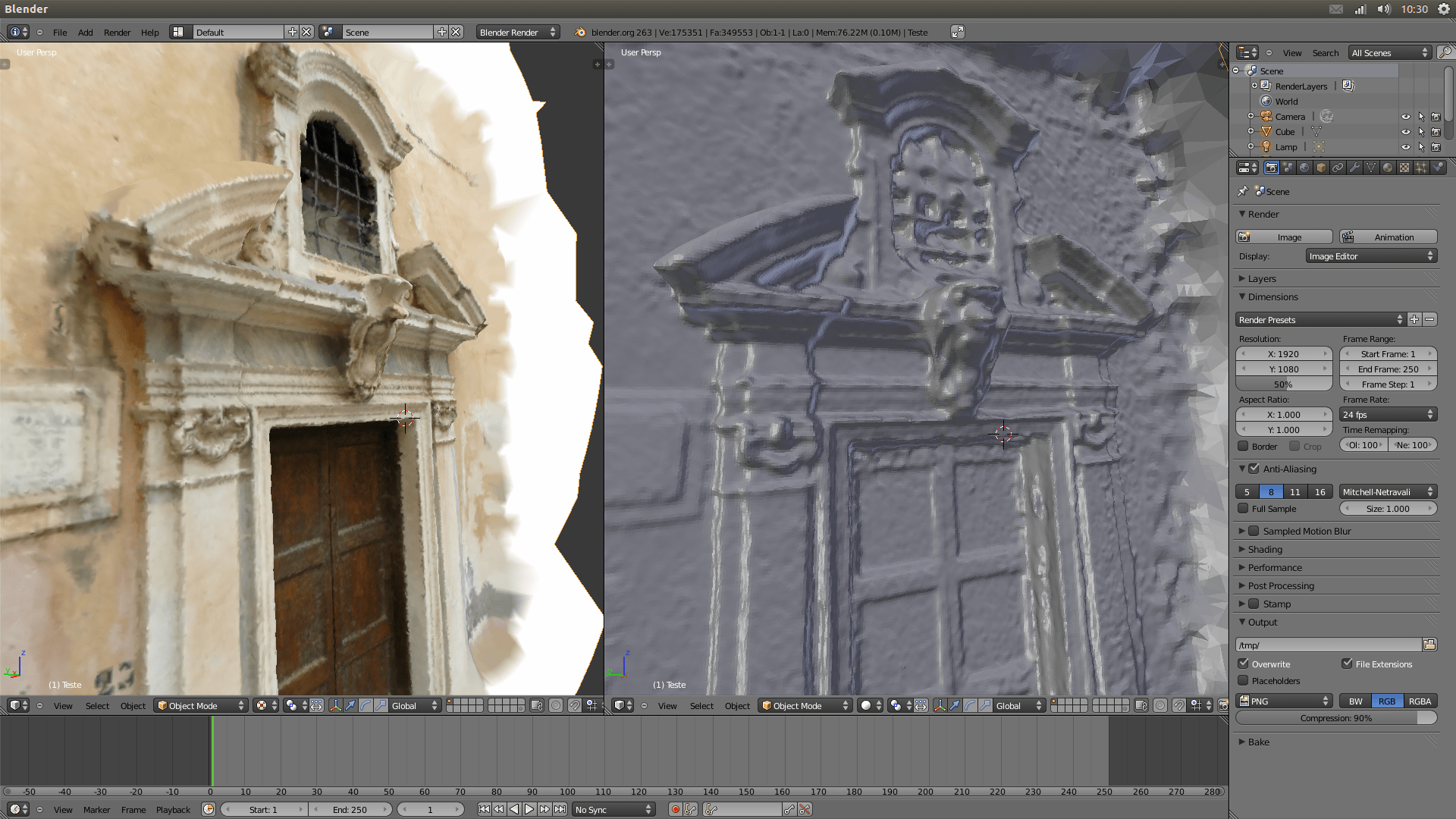Open the Modifiers wrench tab
1456x819 pixels.
1354,168
